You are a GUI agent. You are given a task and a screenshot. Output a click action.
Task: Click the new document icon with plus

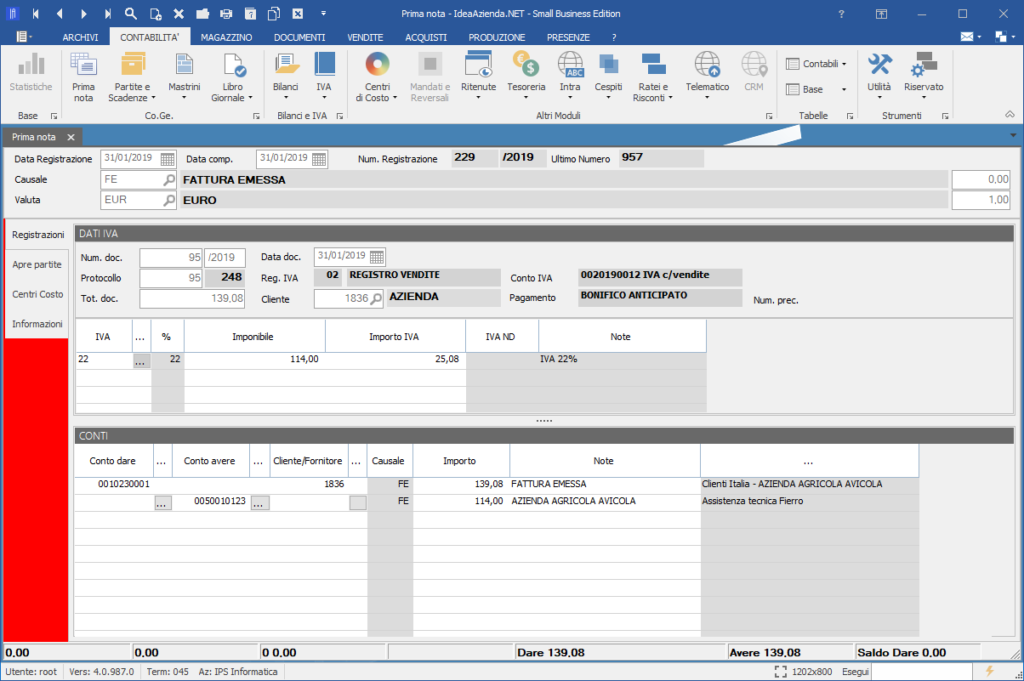(155, 14)
